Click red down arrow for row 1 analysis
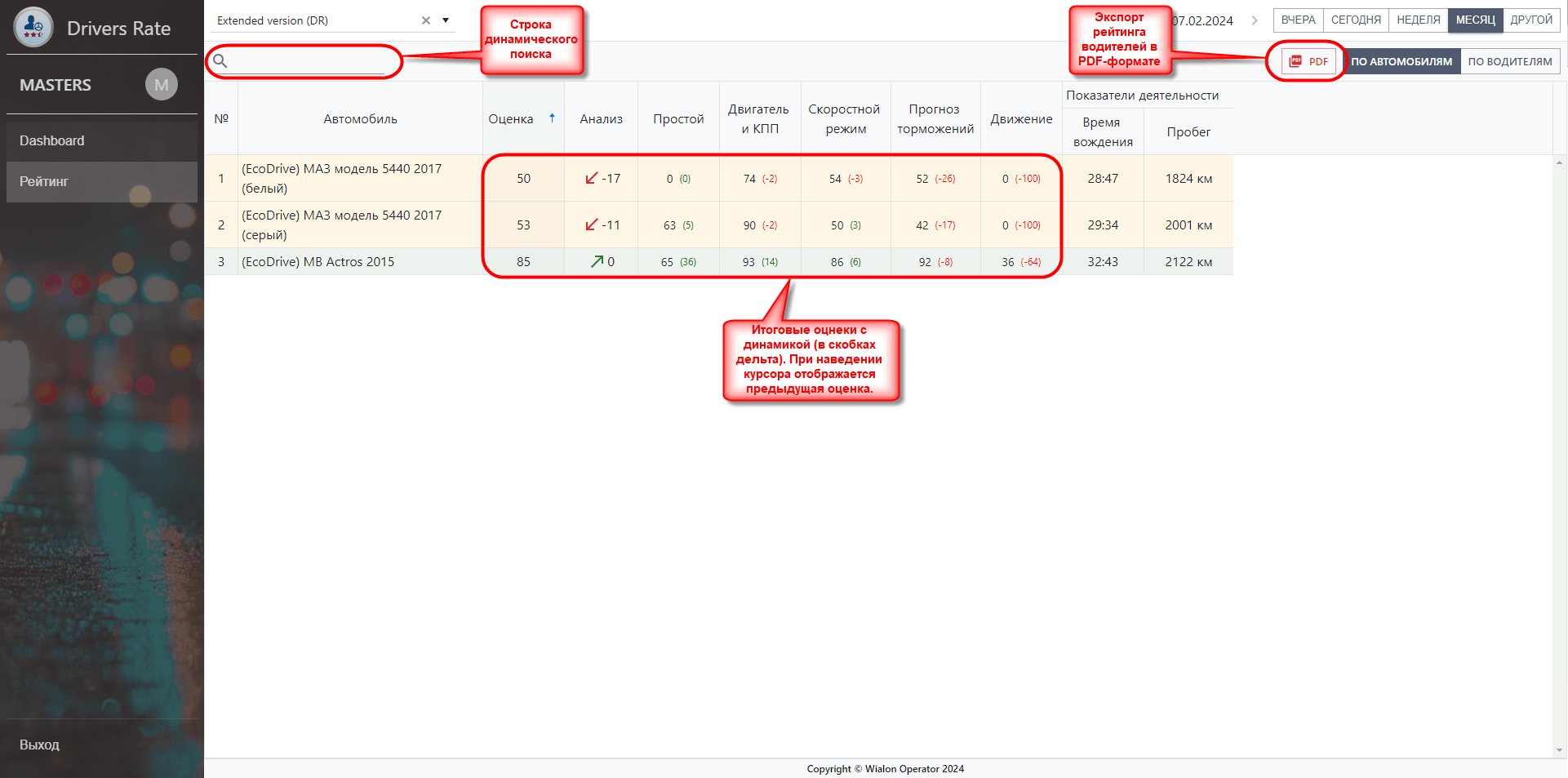This screenshot has height=778, width=1568. [x=591, y=179]
